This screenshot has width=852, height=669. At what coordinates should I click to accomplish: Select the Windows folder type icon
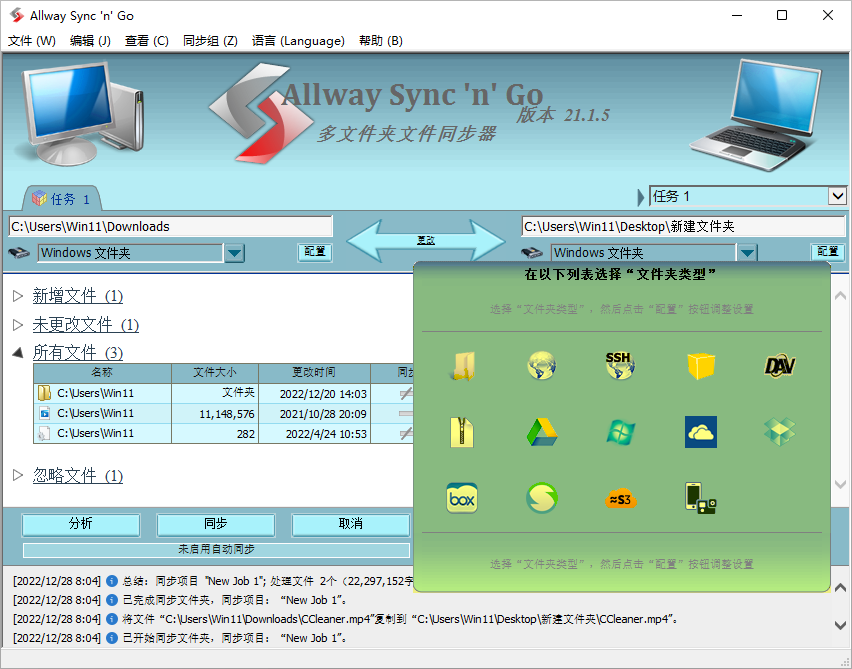[x=462, y=365]
